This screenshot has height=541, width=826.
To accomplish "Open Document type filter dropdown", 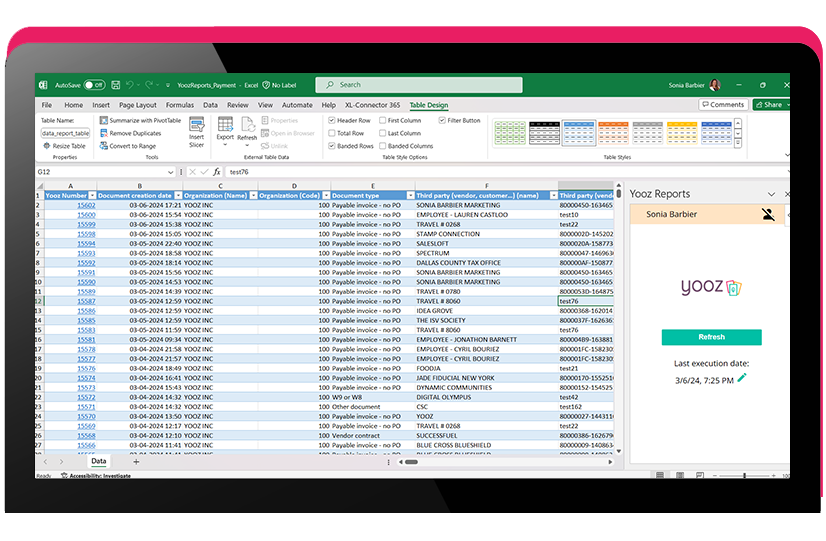I will pyautogui.click(x=410, y=195).
